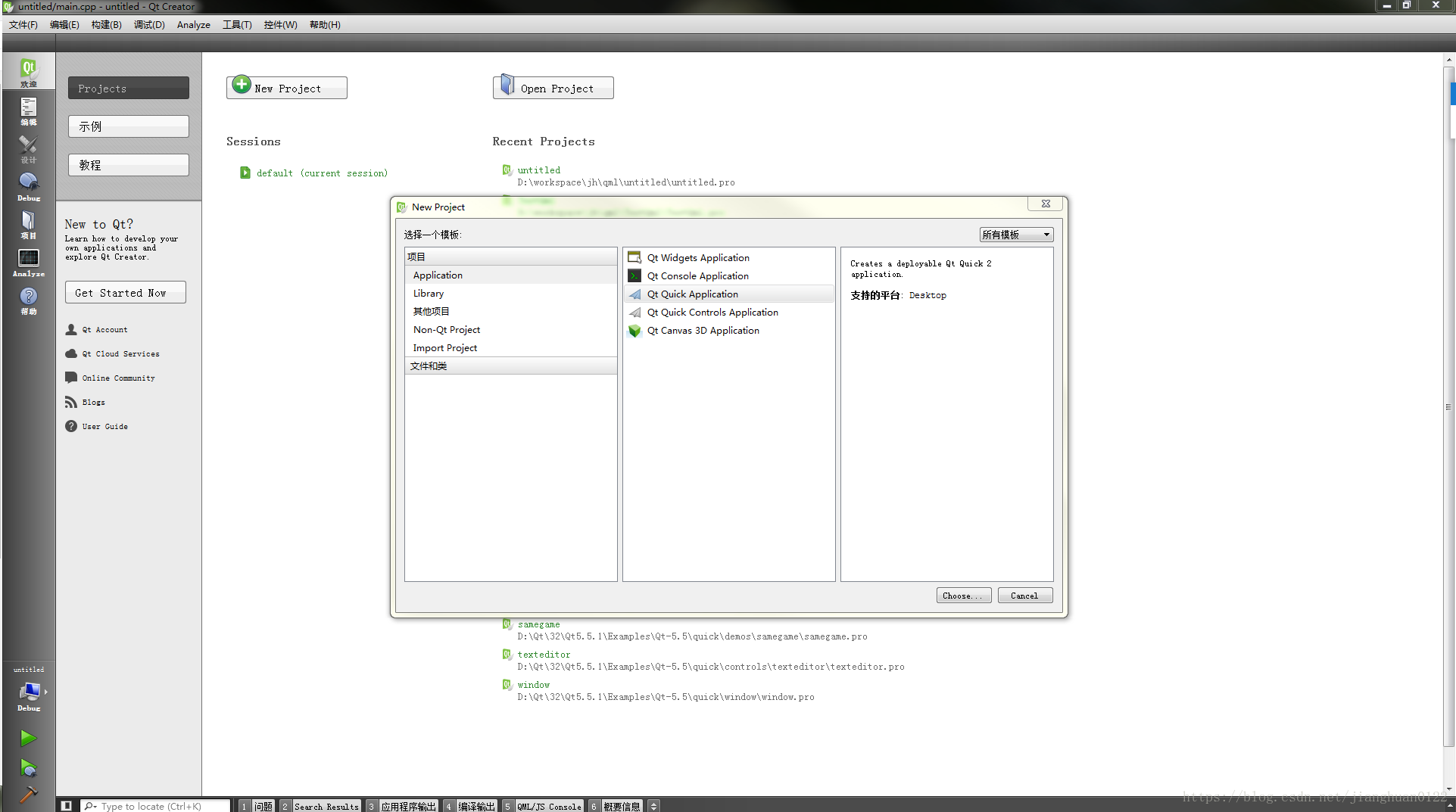The height and width of the screenshot is (812, 1456).
Task: Open the 所有模板 template filter dropdown
Action: (x=1016, y=235)
